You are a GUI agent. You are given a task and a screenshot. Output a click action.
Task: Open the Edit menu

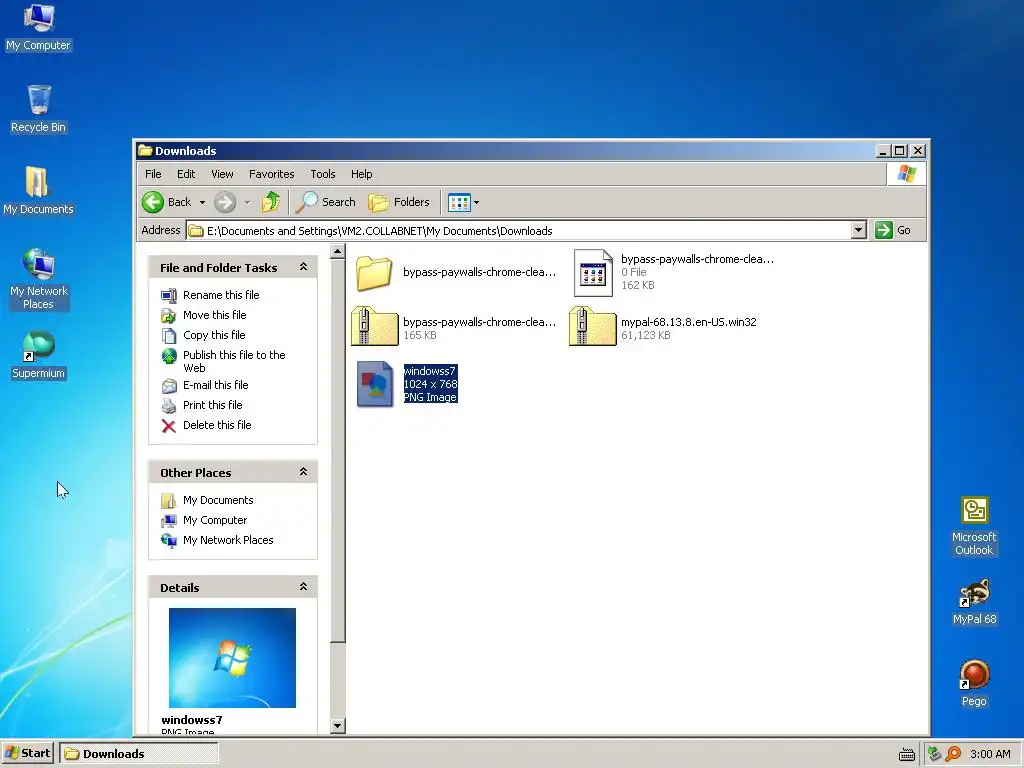(x=186, y=174)
